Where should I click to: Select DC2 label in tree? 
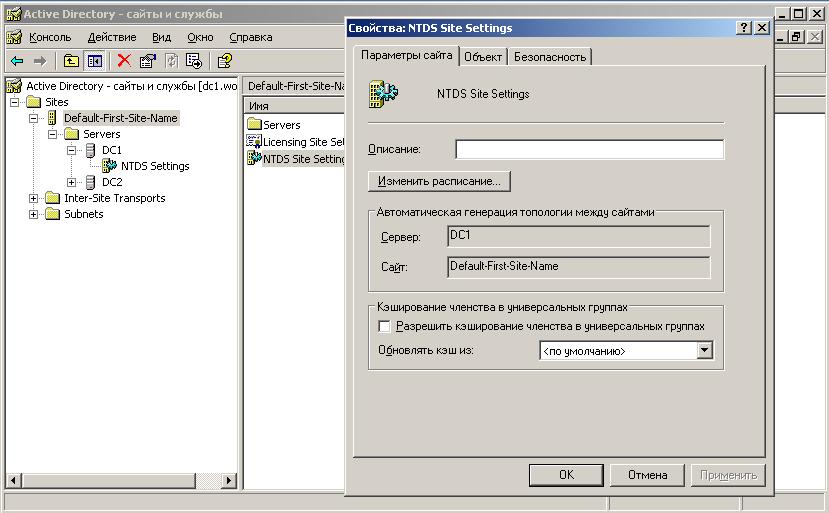click(112, 182)
